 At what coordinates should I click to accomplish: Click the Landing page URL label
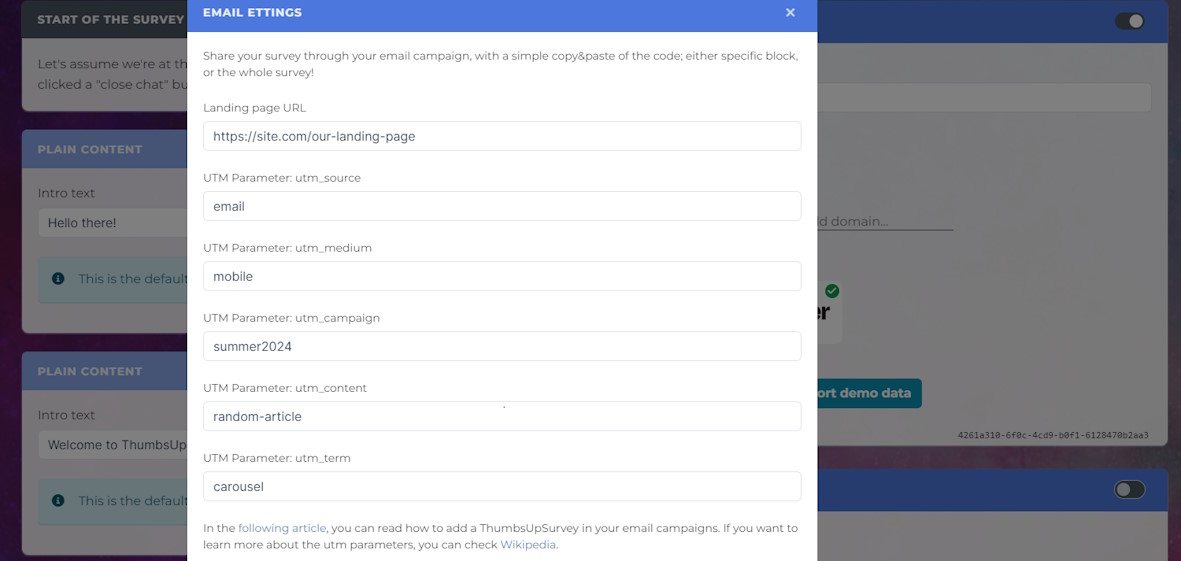tap(255, 108)
